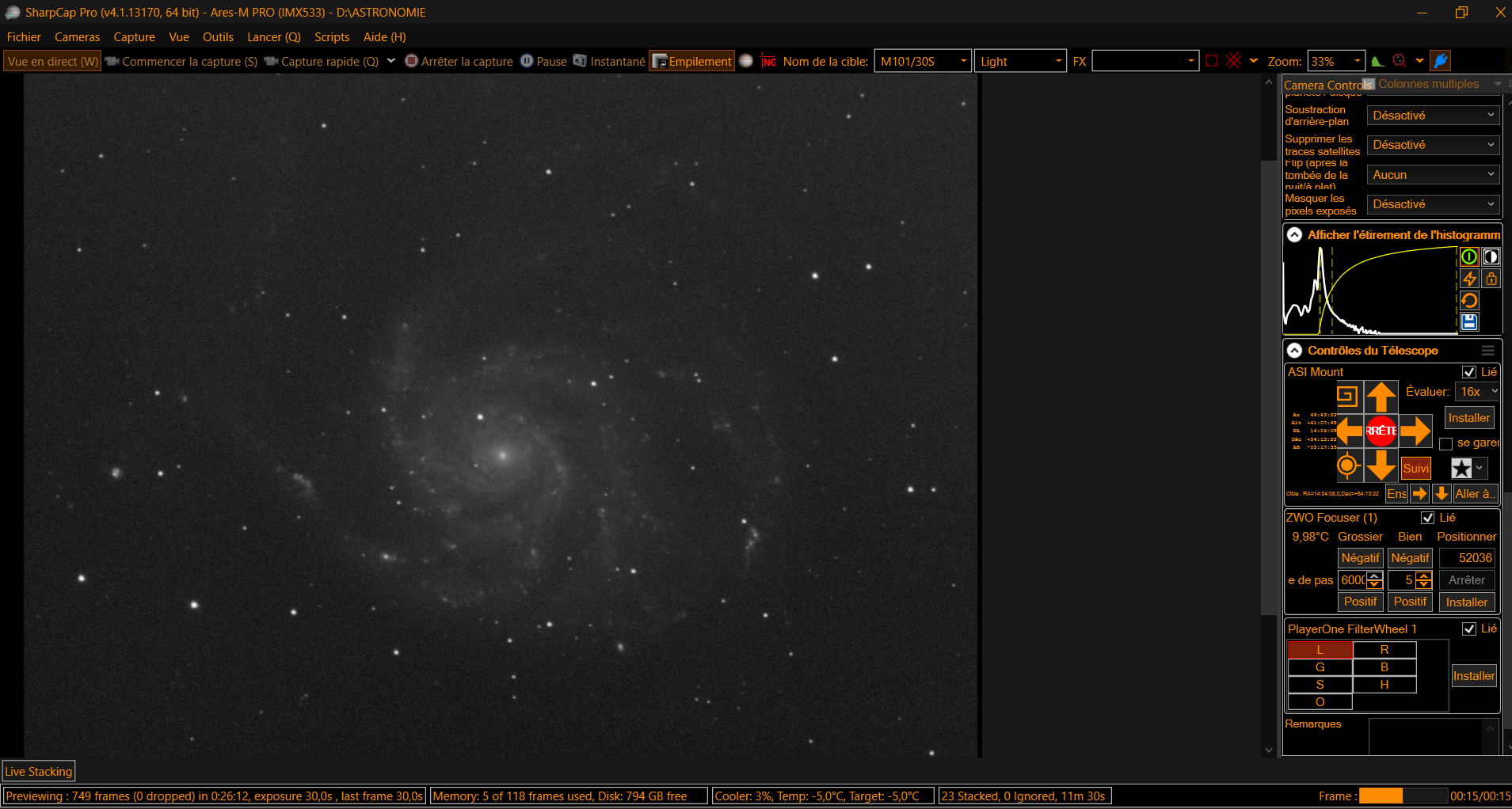This screenshot has width=1512, height=809.
Task: Toggle the Lié checkbox for ASI Mount
Action: [1469, 372]
